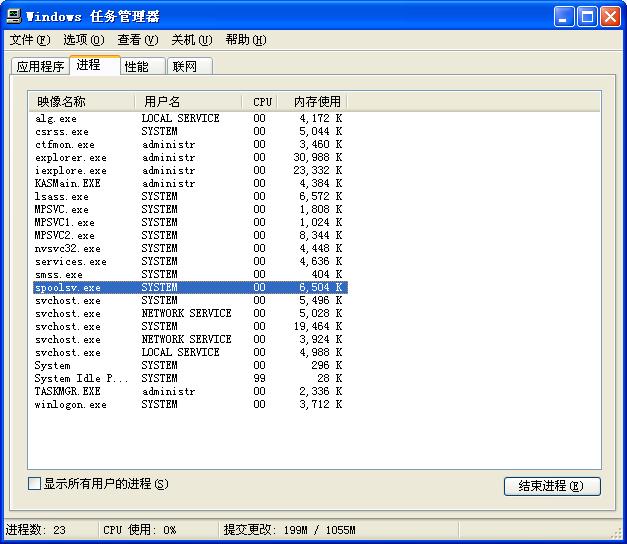Select the lsass.exe process
Image resolution: width=627 pixels, height=544 pixels.
[190, 196]
